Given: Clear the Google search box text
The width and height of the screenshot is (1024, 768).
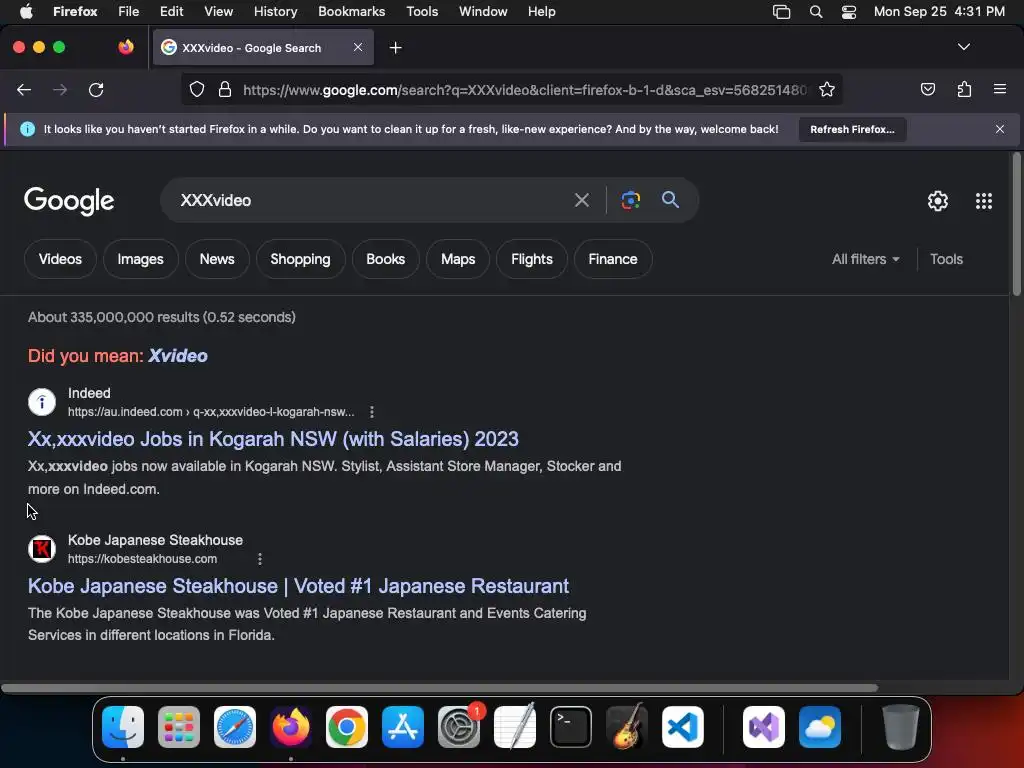Looking at the screenshot, I should (x=581, y=200).
